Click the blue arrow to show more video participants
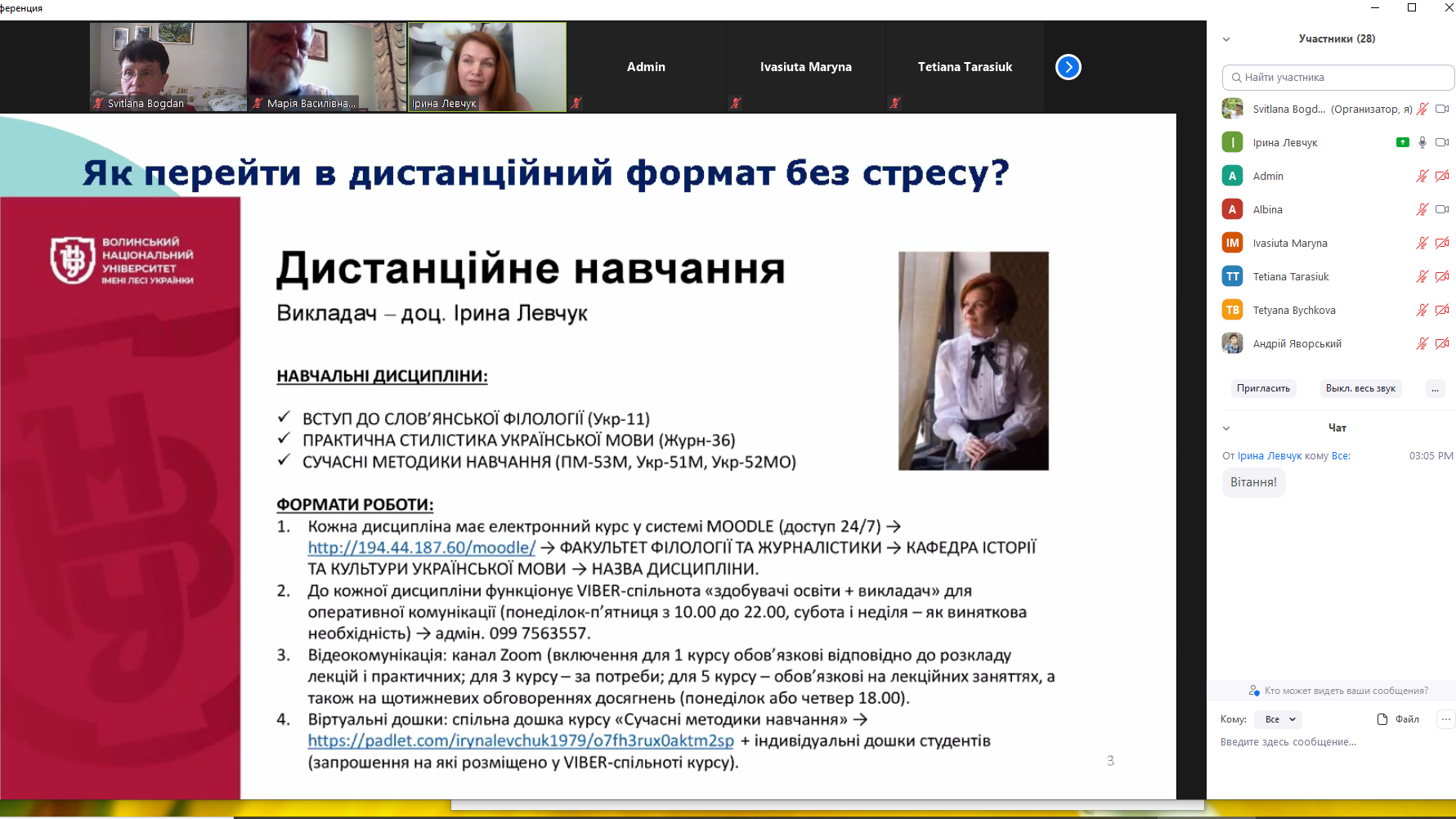The height and width of the screenshot is (819, 1456). click(x=1068, y=67)
